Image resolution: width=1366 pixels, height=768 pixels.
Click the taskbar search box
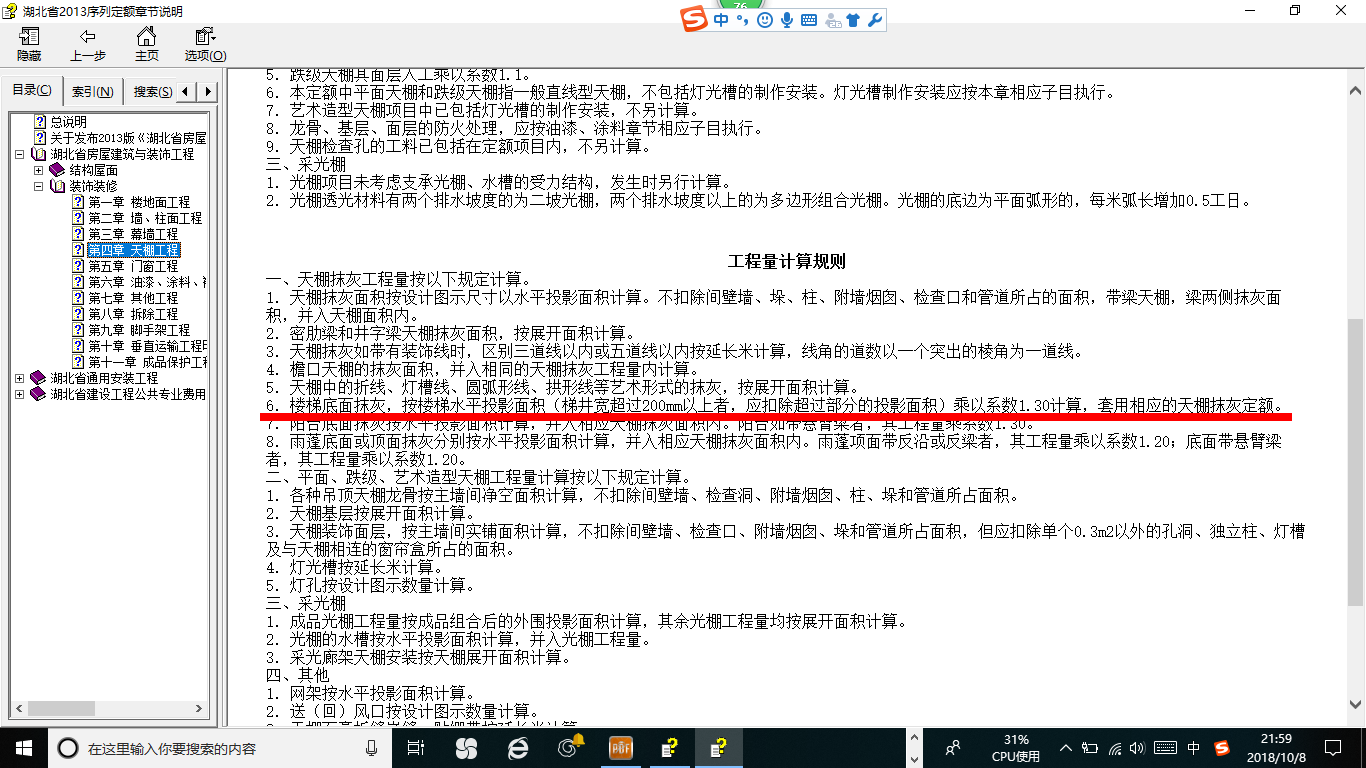click(220, 747)
